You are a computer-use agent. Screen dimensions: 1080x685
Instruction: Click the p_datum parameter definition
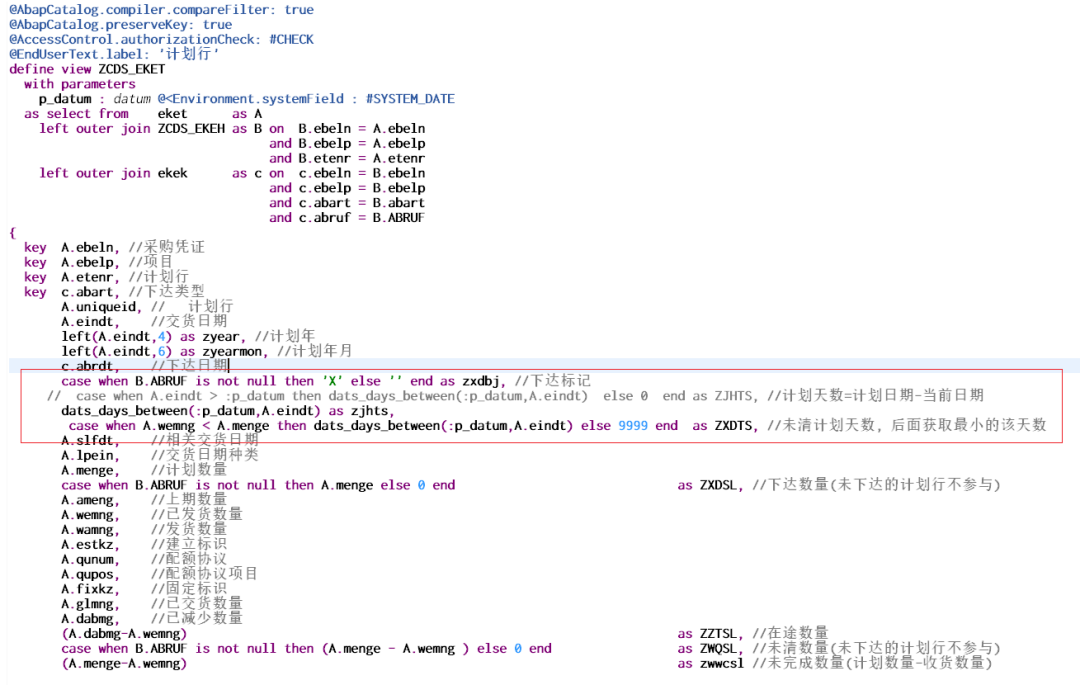point(247,99)
